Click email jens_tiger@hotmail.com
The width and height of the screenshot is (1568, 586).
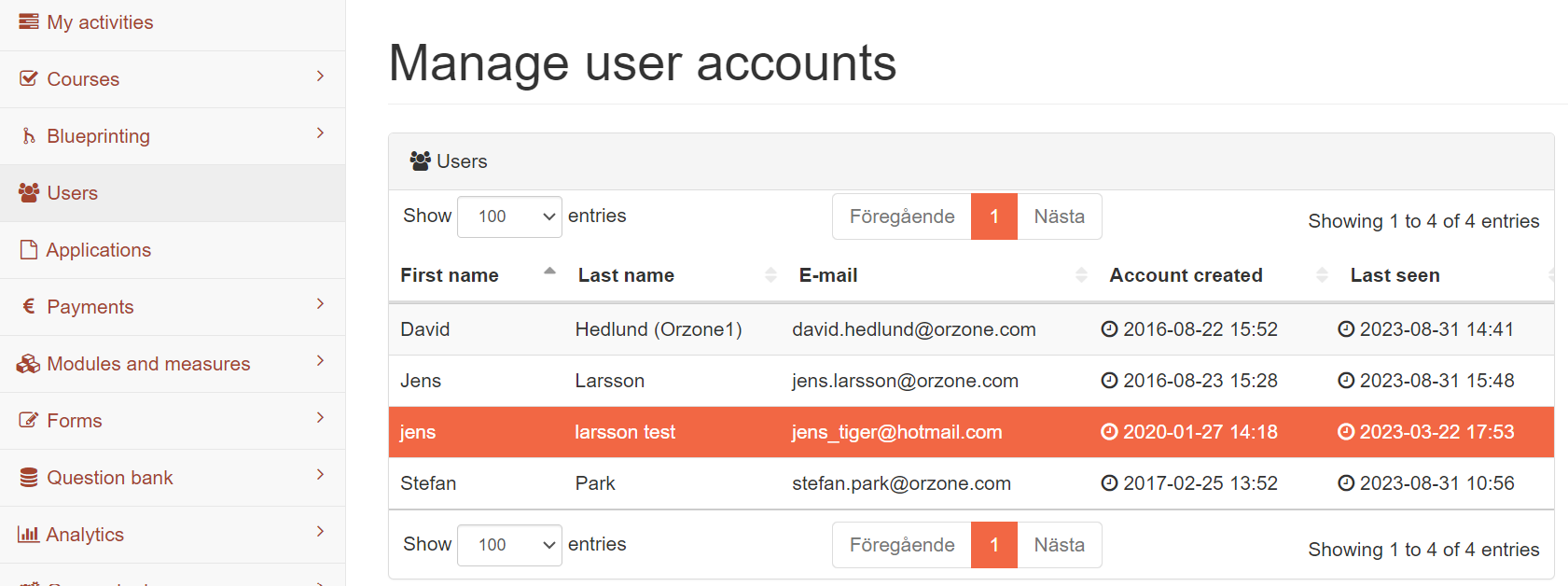pos(897,432)
